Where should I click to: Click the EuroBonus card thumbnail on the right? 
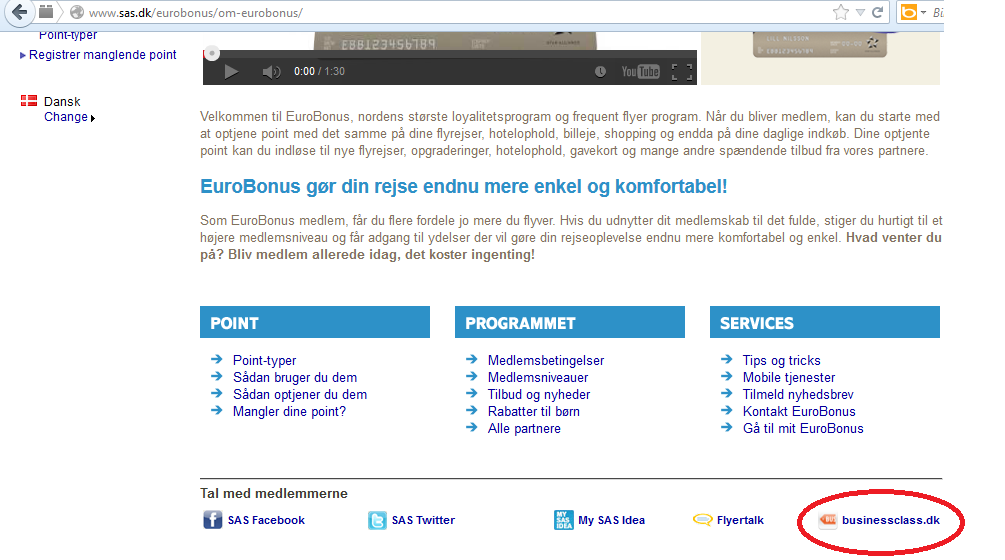pos(820,45)
